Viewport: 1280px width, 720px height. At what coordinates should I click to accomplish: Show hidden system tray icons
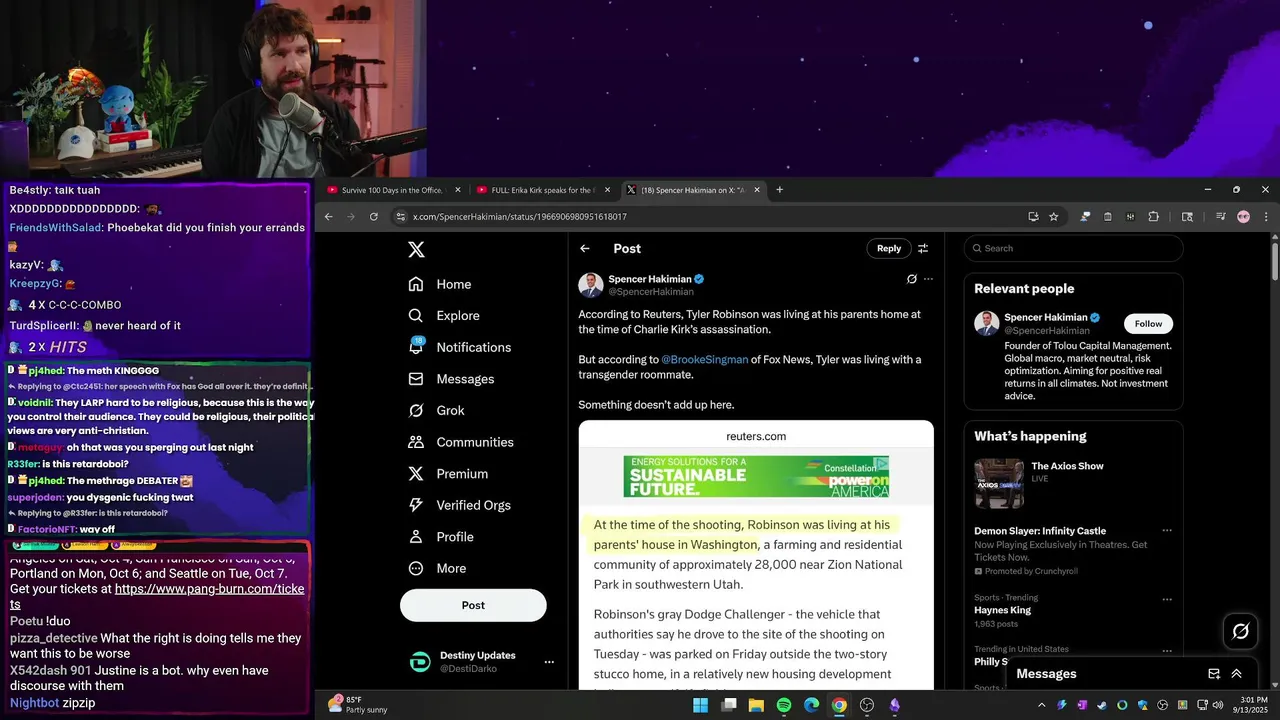(x=1041, y=705)
